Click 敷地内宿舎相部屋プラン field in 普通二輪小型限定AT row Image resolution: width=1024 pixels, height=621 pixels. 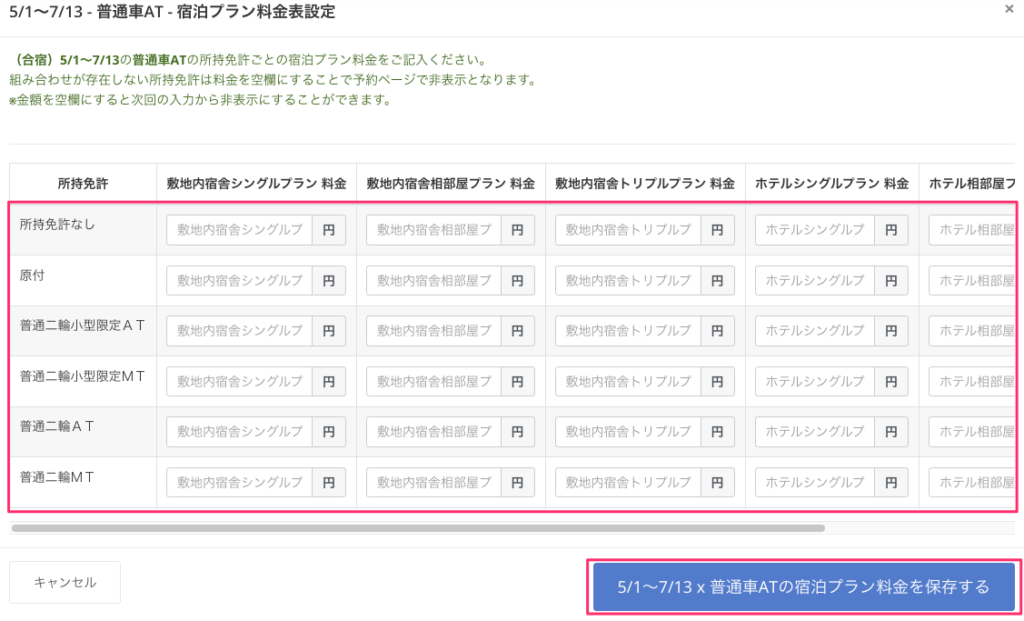tap(434, 331)
